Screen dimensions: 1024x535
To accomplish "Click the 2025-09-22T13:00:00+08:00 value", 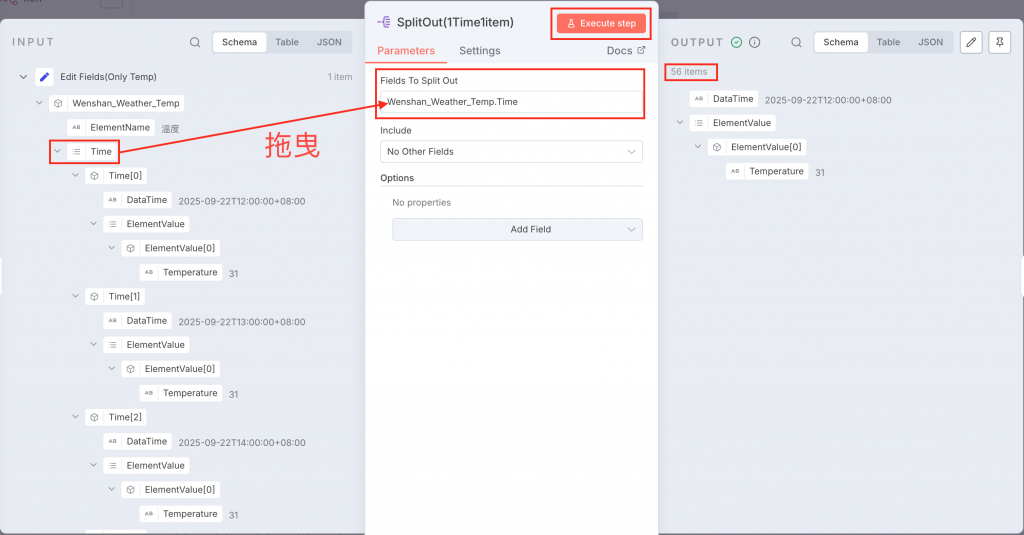I will 242,322.
